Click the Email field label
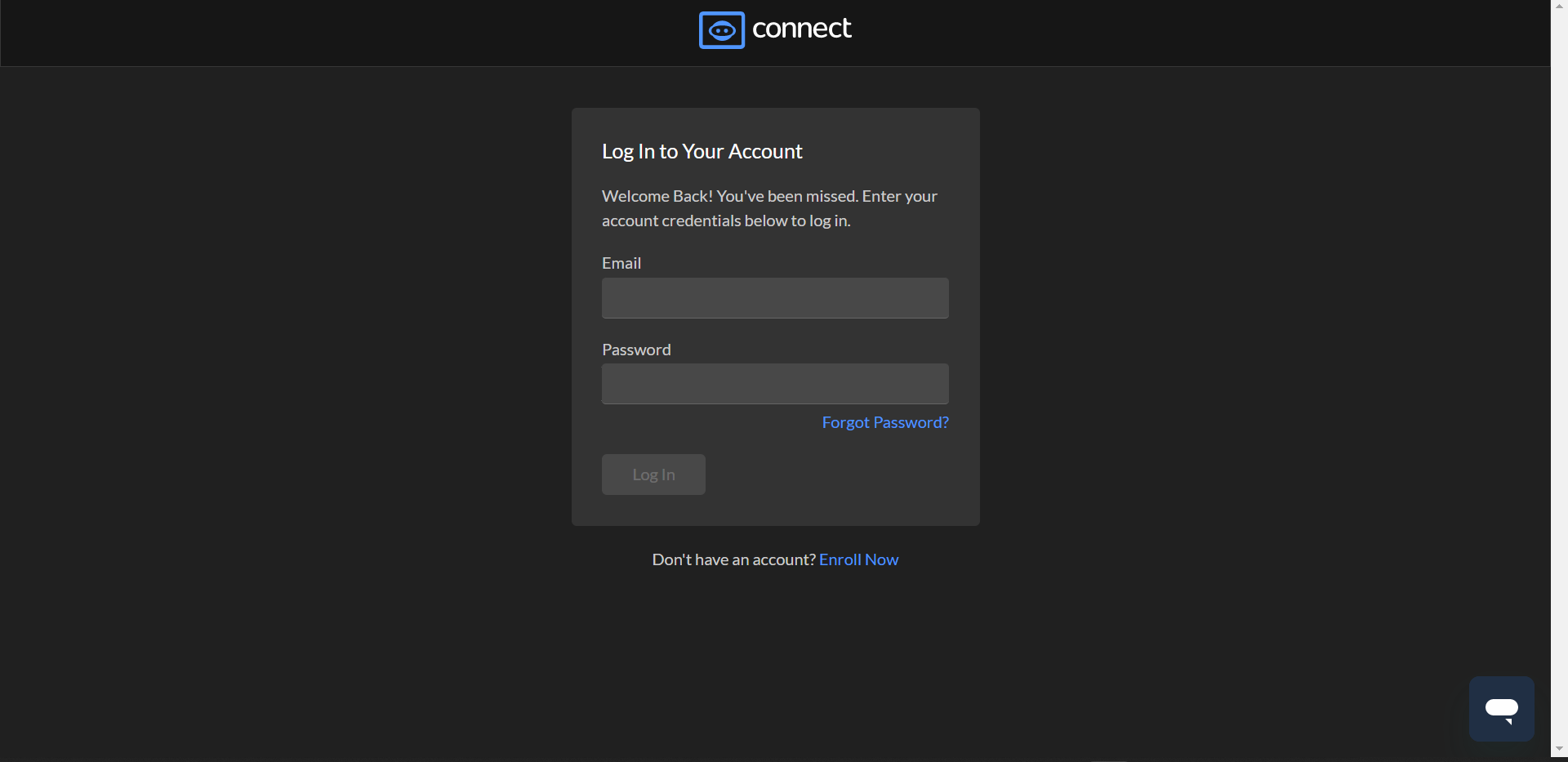Screen dimensions: 1568x762 pos(621,263)
